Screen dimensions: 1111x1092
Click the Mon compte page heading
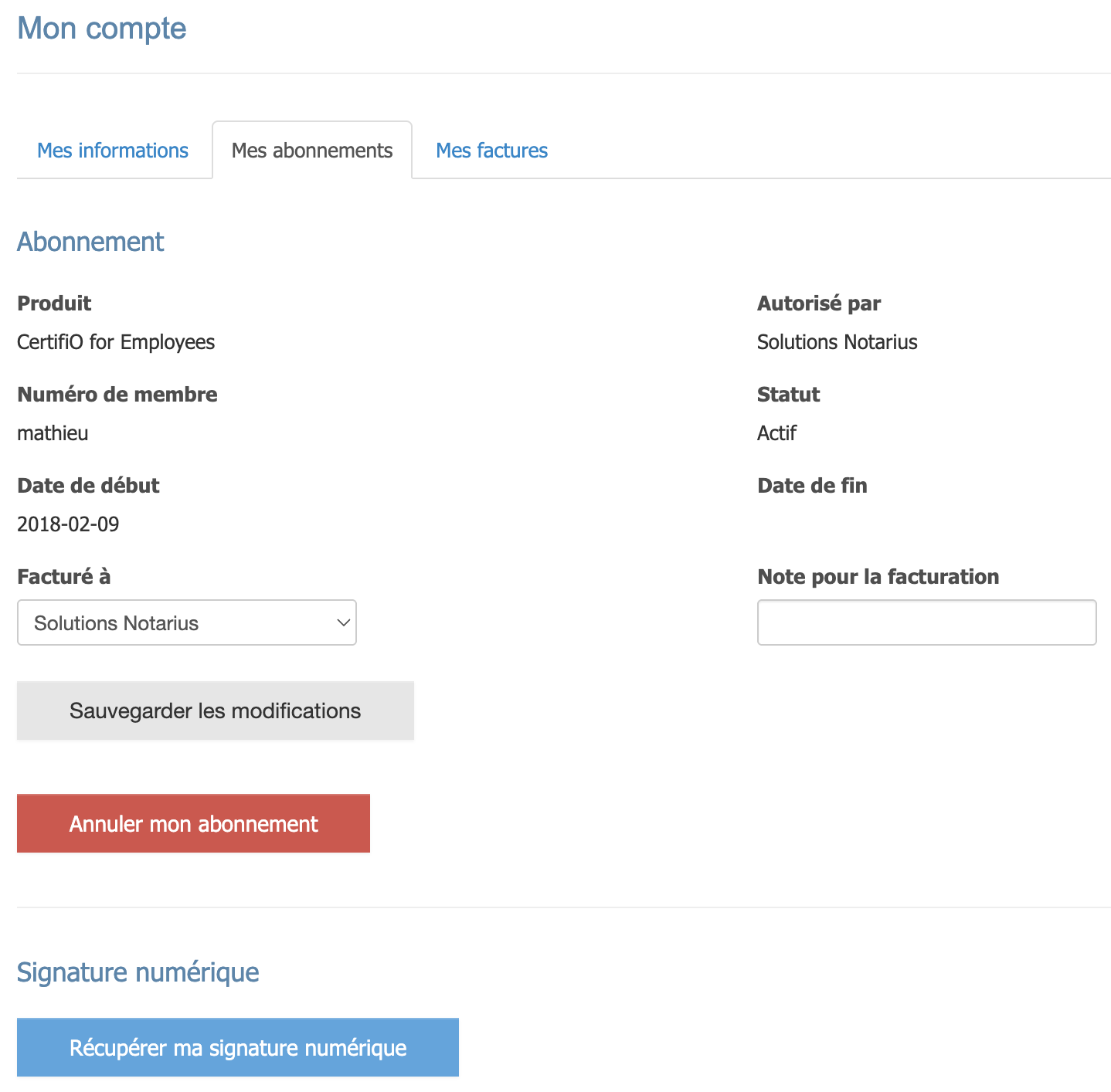pyautogui.click(x=102, y=29)
